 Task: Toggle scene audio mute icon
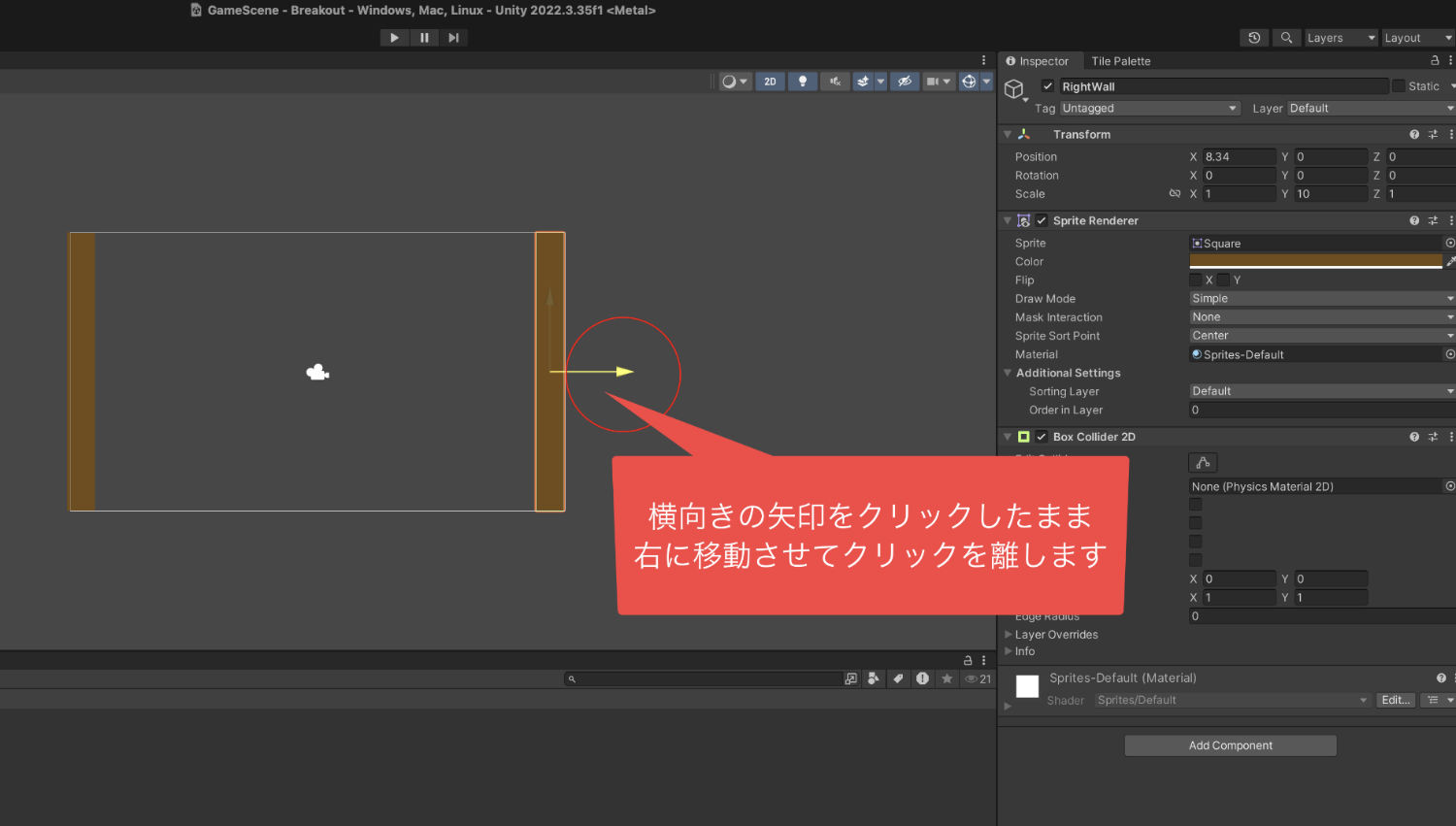pyautogui.click(x=835, y=82)
